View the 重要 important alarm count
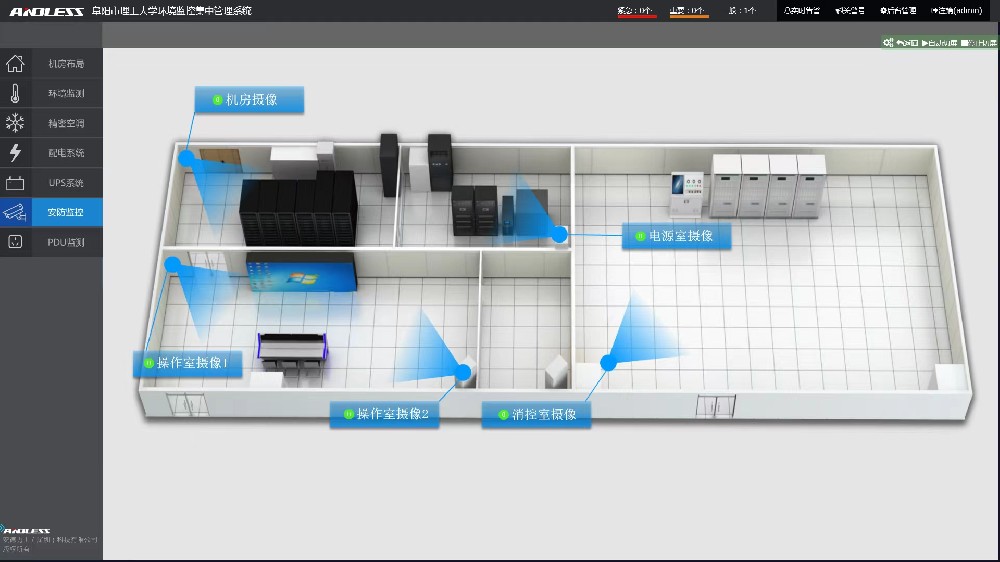 [x=688, y=11]
